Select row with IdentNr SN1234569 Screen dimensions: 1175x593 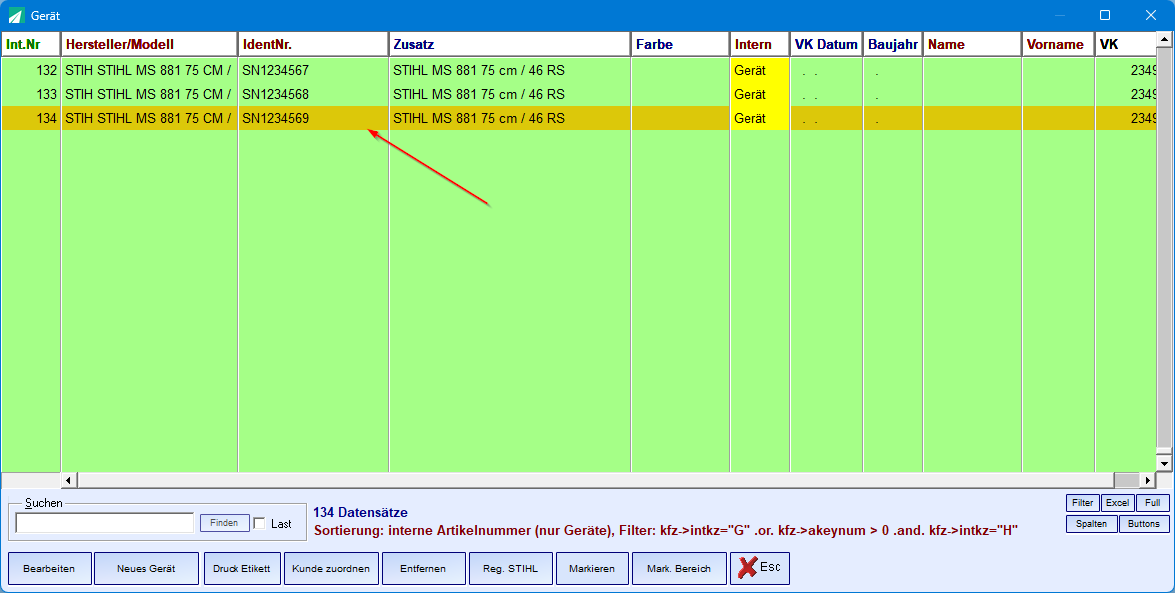579,118
